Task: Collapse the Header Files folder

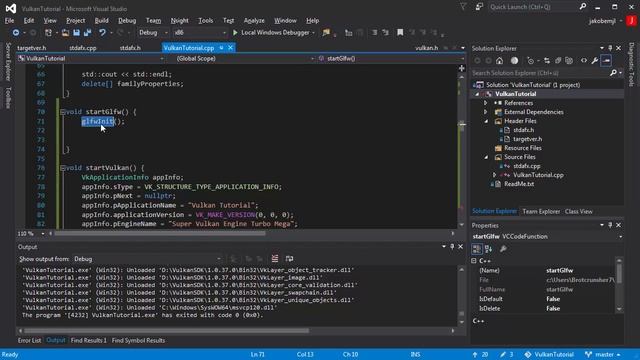Action: pyautogui.click(x=486, y=121)
